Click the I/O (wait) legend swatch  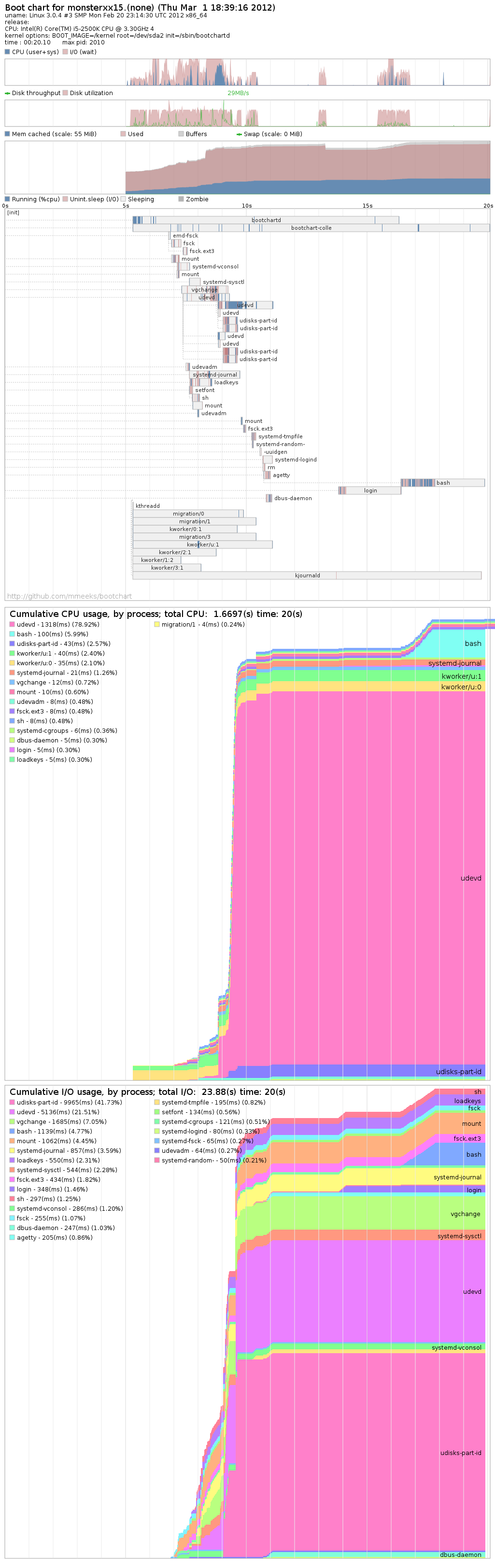pyautogui.click(x=65, y=52)
